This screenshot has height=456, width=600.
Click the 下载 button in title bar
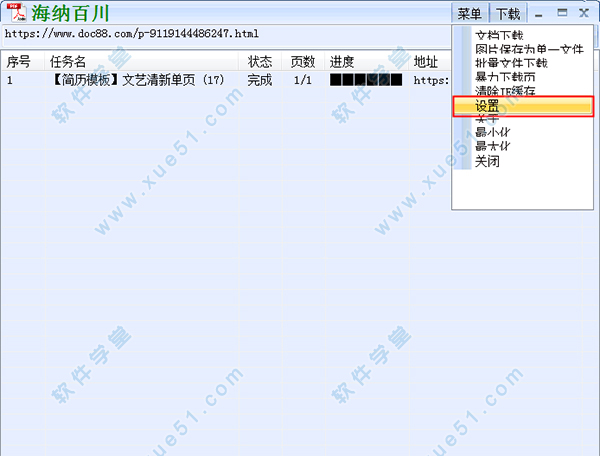click(x=508, y=14)
